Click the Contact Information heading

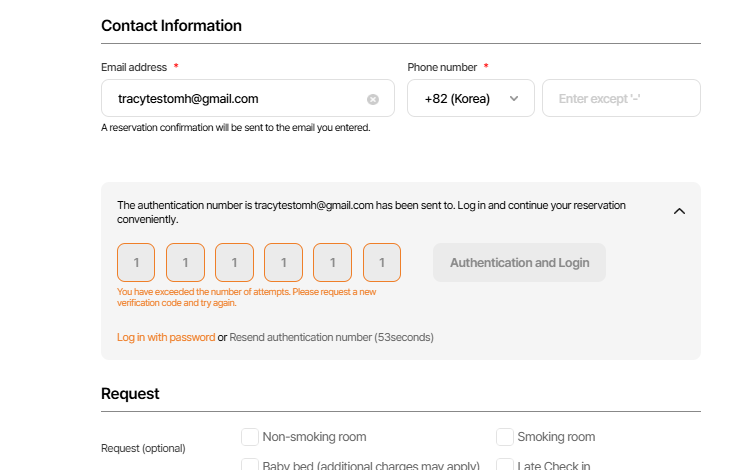pos(171,25)
